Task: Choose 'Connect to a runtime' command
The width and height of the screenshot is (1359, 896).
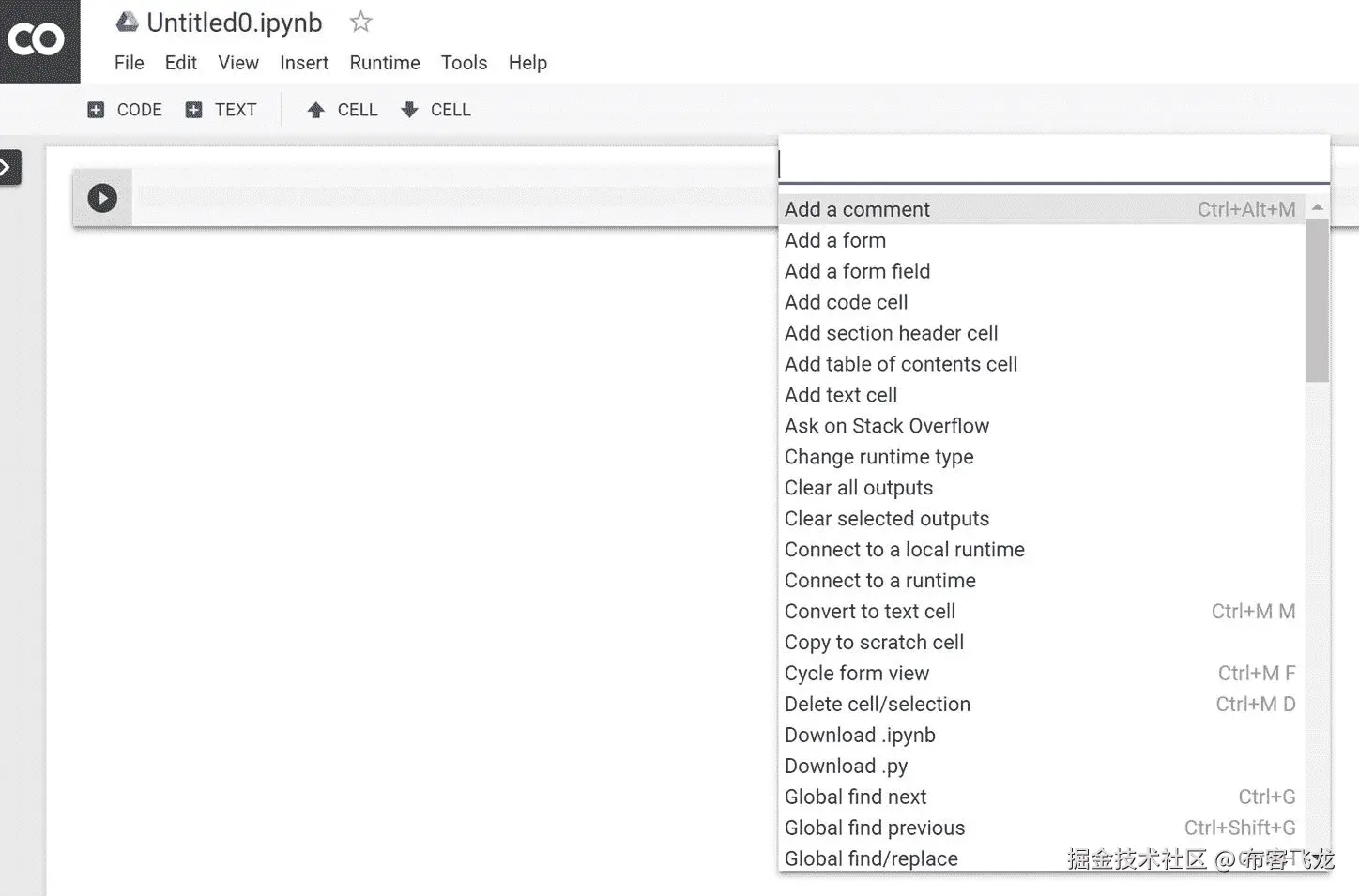Action: (x=1042, y=581)
